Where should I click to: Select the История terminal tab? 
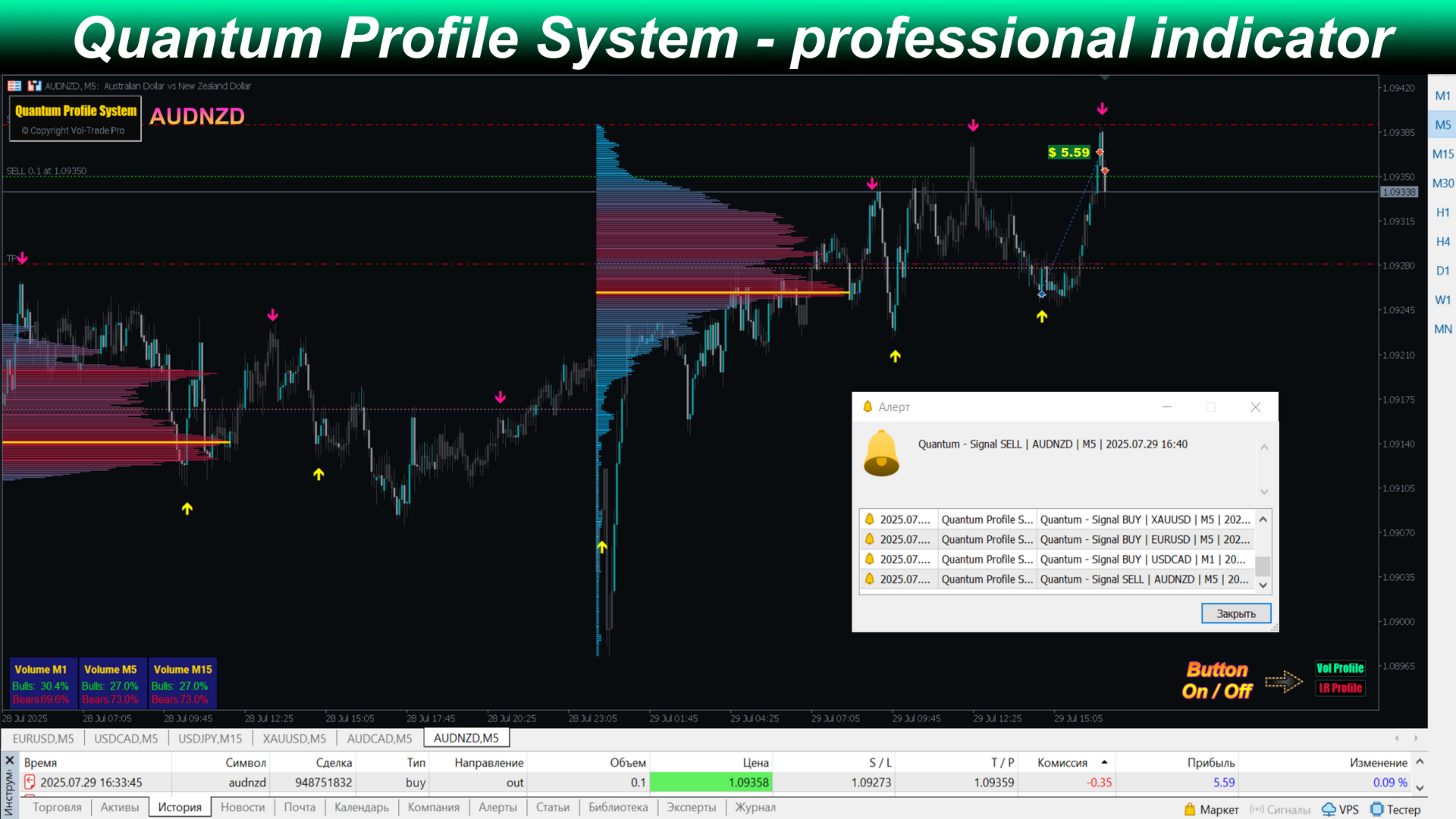180,808
